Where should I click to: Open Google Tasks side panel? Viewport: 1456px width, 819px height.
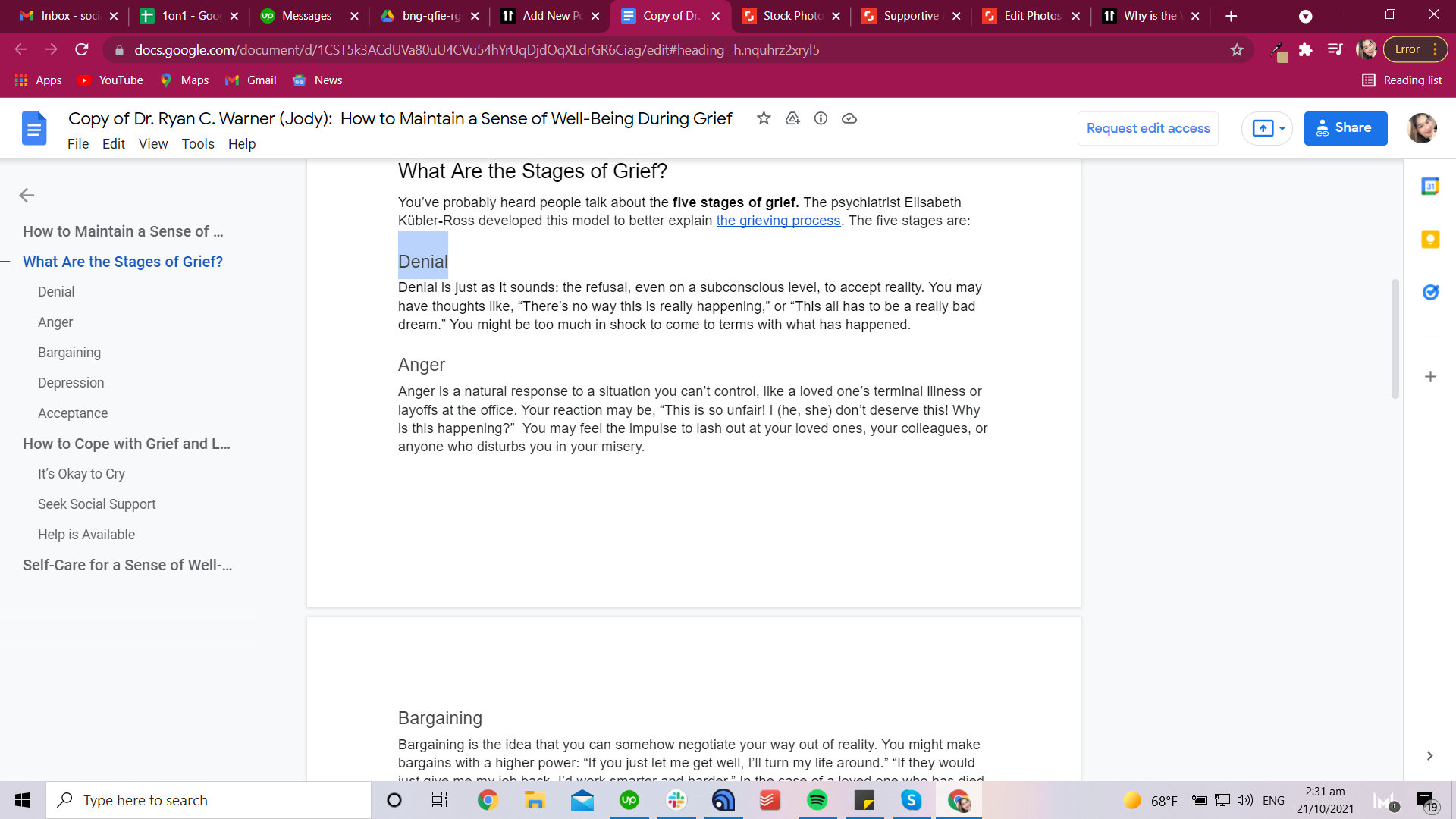point(1430,293)
